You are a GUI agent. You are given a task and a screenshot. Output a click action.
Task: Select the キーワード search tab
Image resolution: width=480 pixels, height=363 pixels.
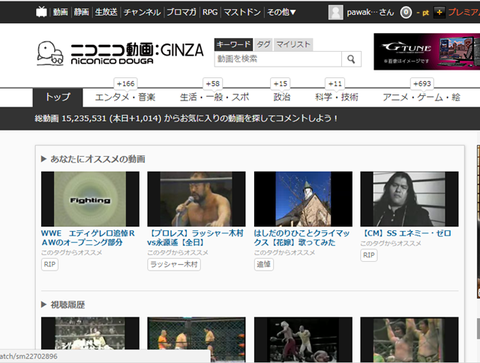tap(233, 44)
